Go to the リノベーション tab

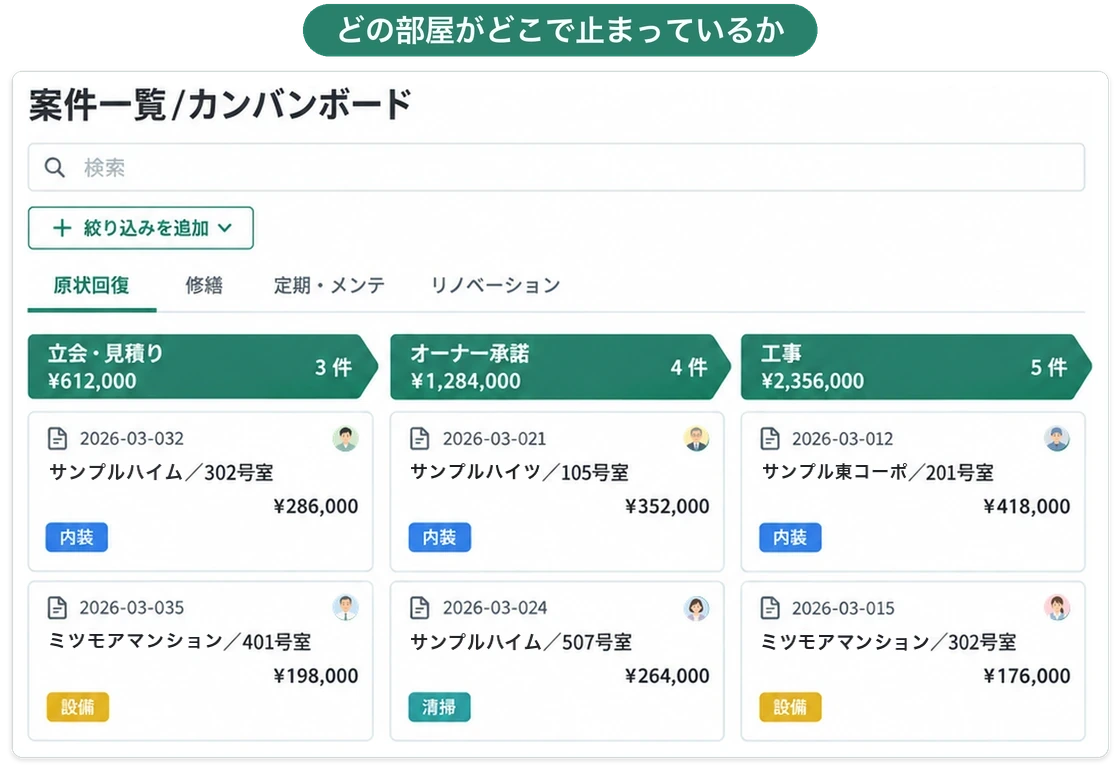click(x=495, y=286)
